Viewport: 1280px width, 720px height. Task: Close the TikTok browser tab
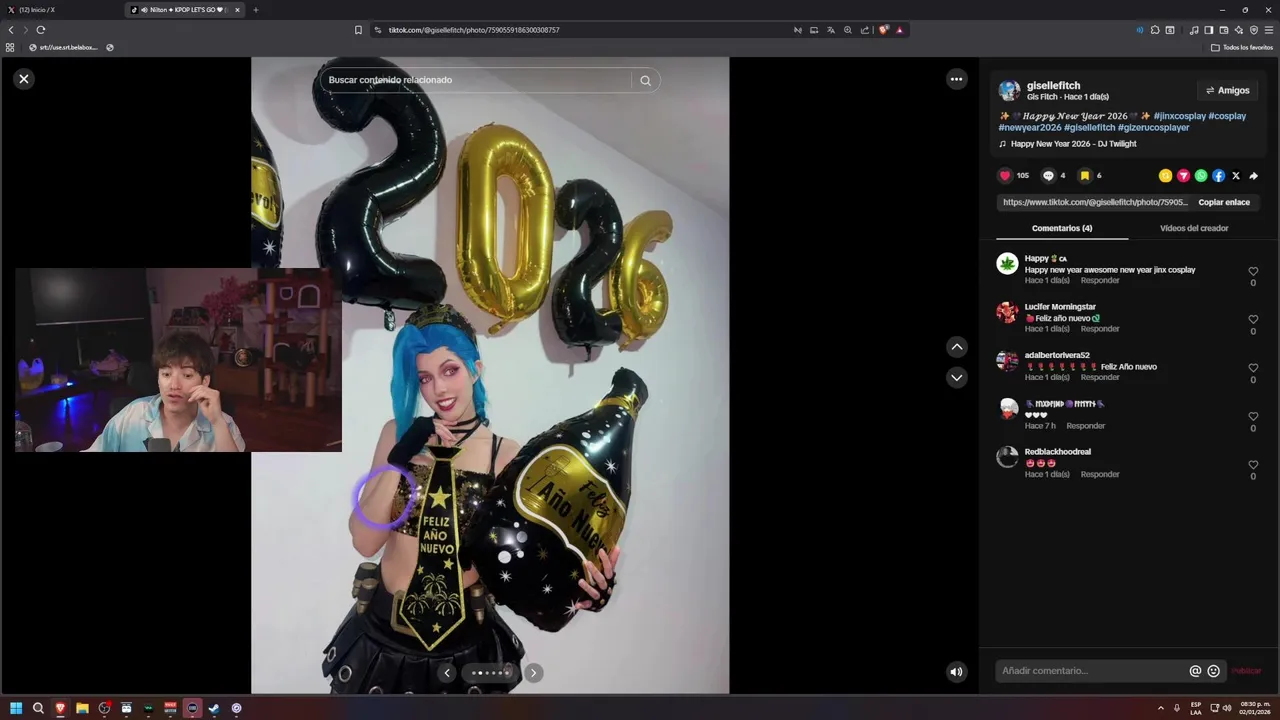(x=237, y=10)
